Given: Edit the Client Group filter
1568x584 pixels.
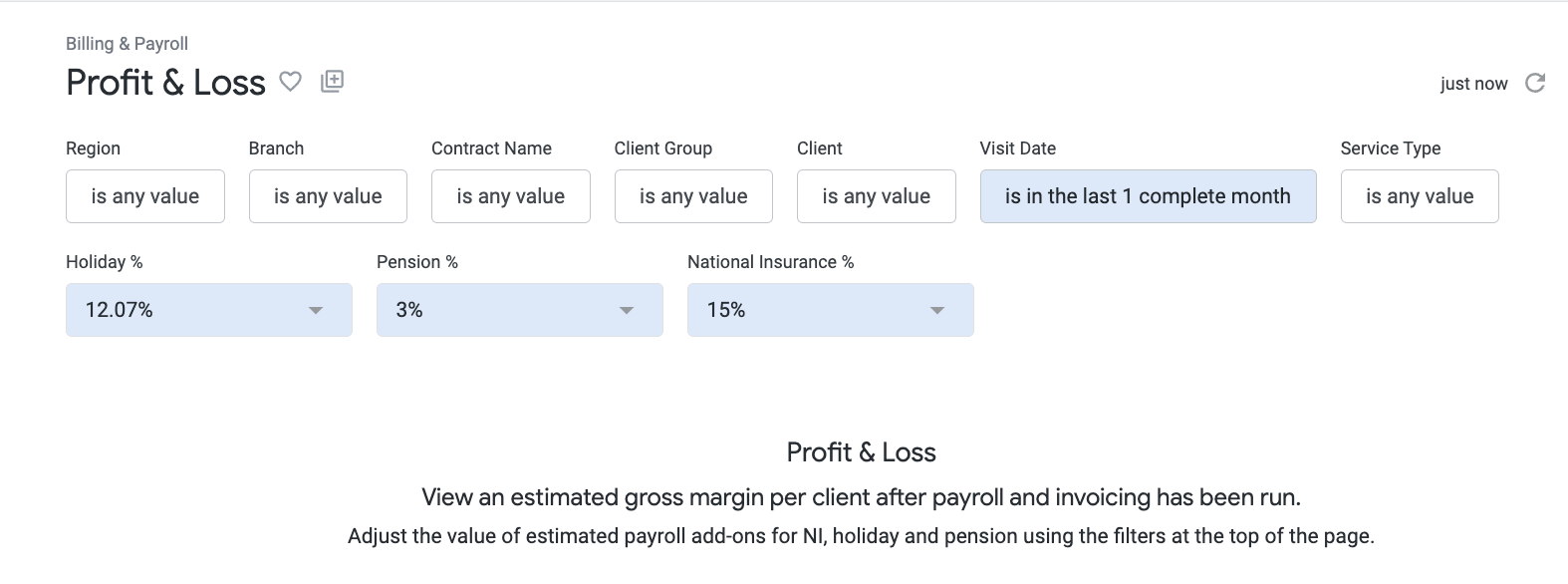Looking at the screenshot, I should click(x=693, y=196).
